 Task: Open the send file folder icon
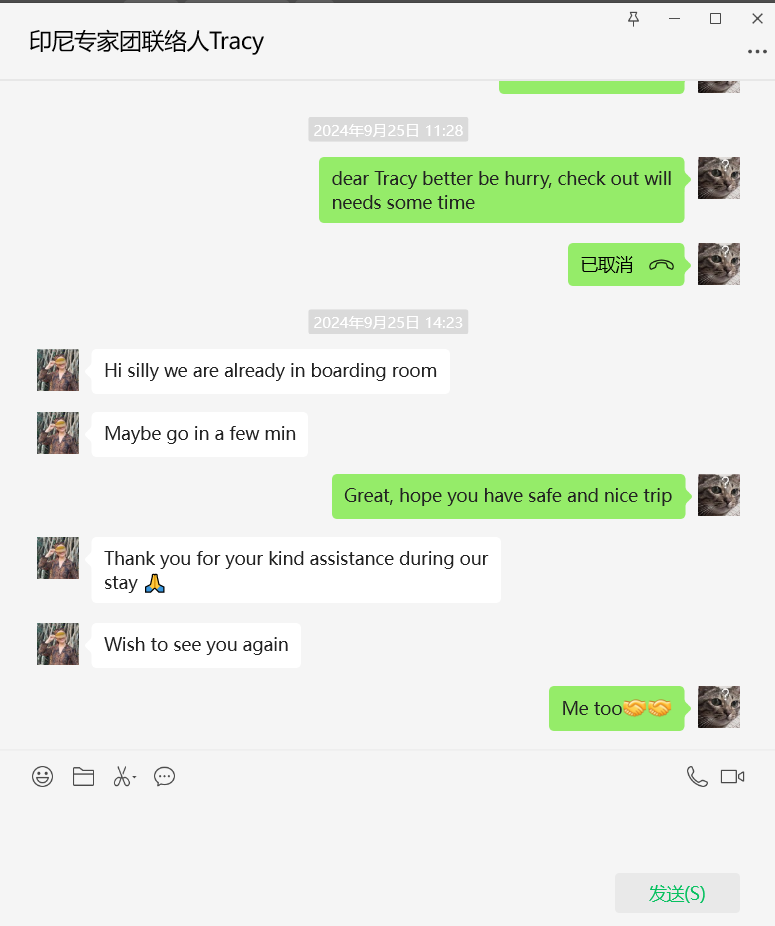click(x=83, y=777)
